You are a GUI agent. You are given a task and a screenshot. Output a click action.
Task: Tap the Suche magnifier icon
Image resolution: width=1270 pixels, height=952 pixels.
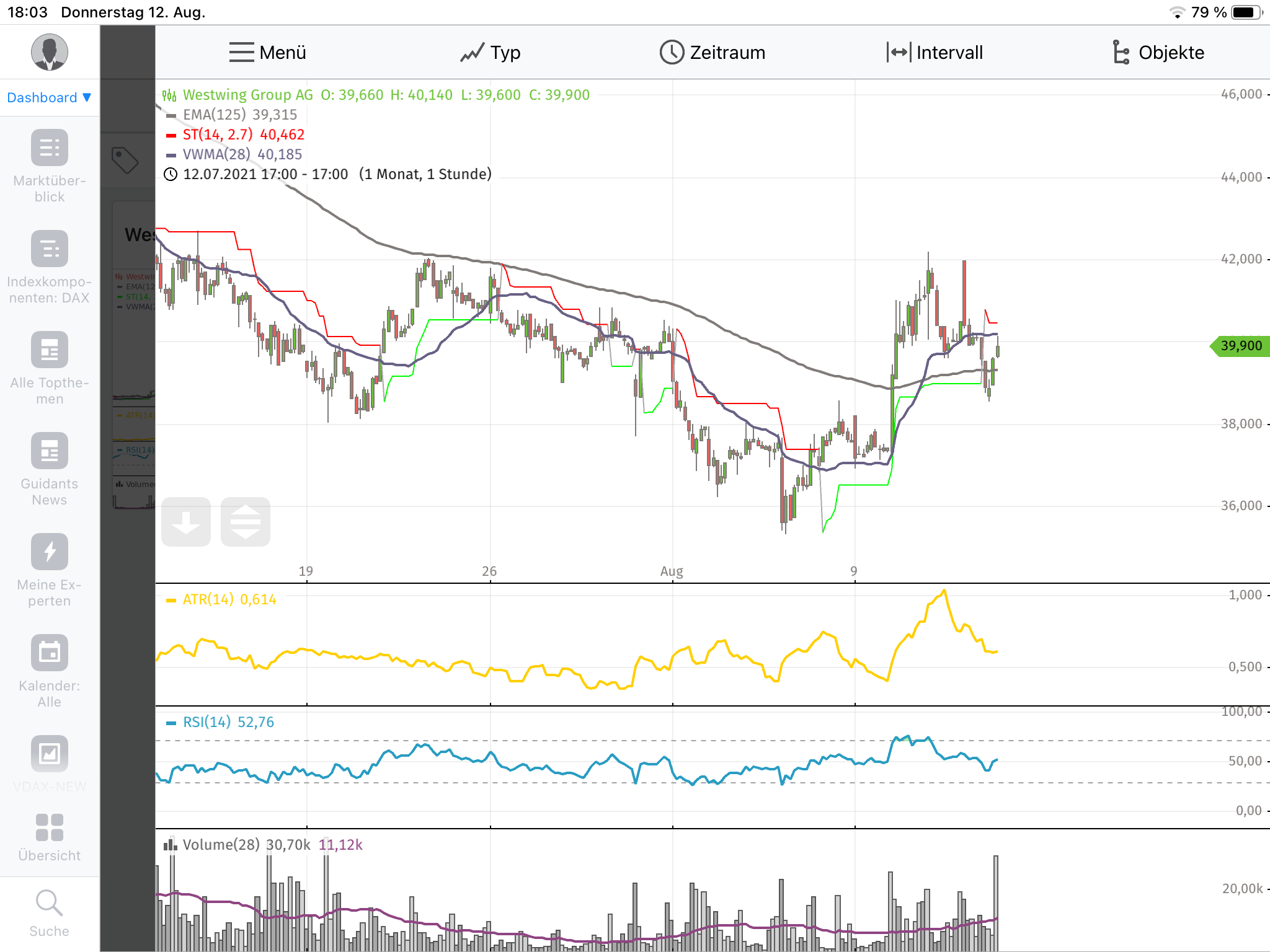(50, 903)
